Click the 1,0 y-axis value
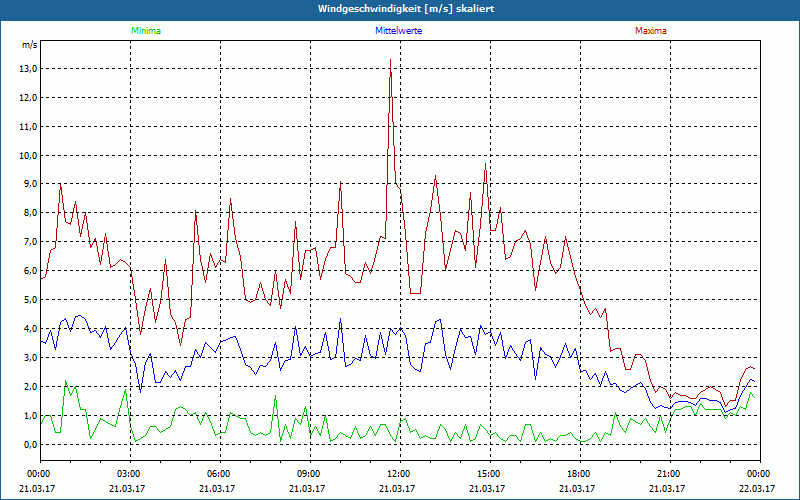The width and height of the screenshot is (800, 500). (31, 416)
